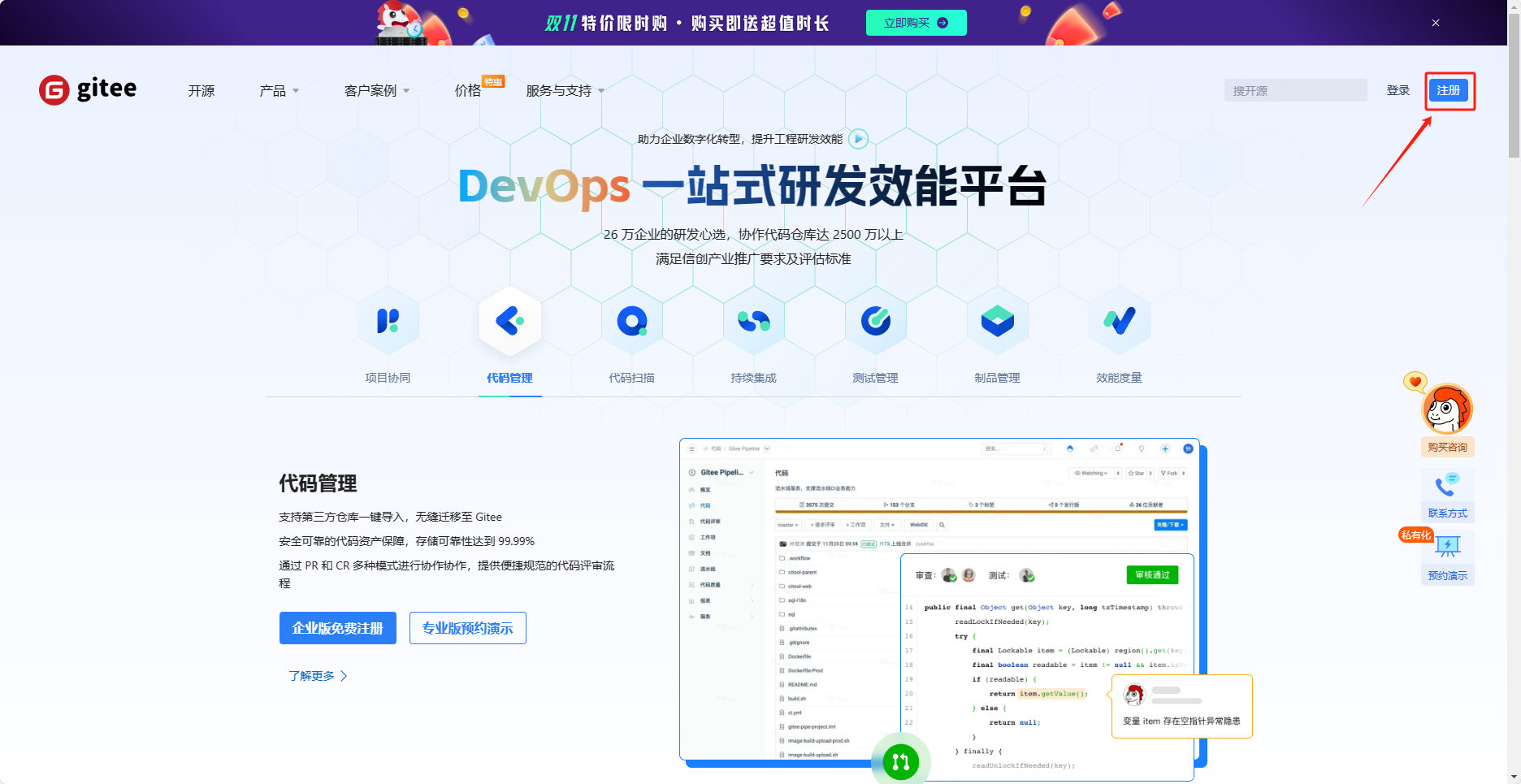Select the 持续集成 hexagon icon
Viewport: 1521px width, 784px height.
click(754, 322)
